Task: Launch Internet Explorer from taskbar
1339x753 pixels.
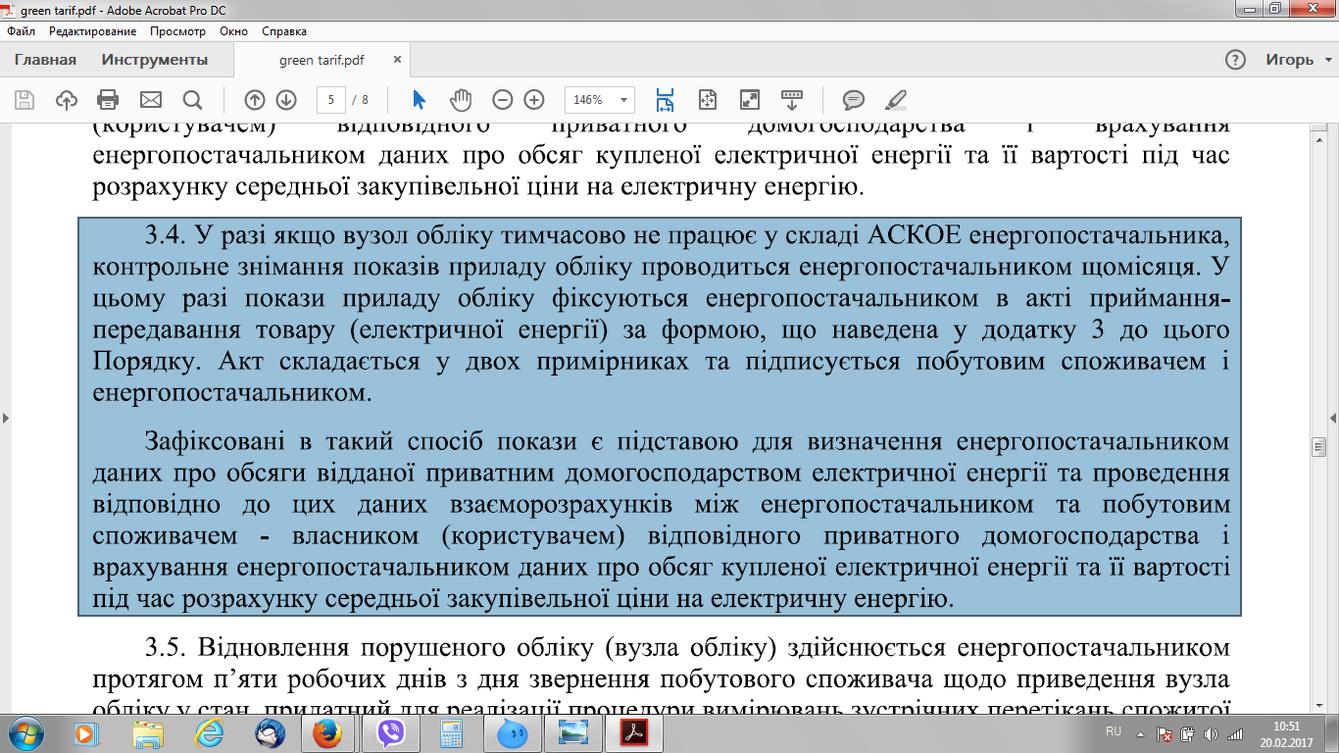Action: click(210, 734)
